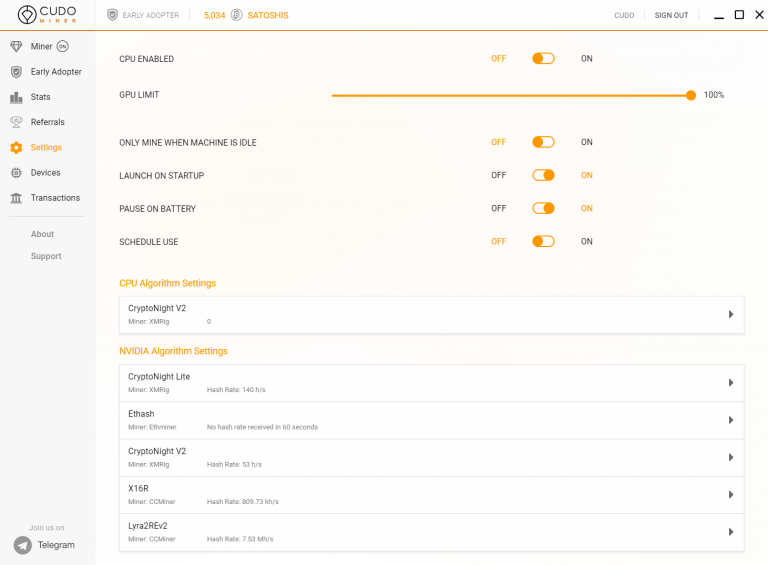The width and height of the screenshot is (768, 565).
Task: Disable the LAUNCH ON STARTUP switch
Action: coord(543,175)
